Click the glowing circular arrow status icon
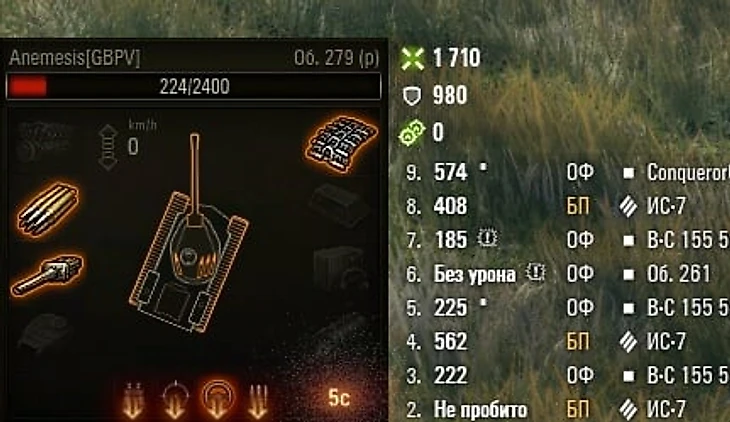The height and width of the screenshot is (422, 730). tap(217, 399)
